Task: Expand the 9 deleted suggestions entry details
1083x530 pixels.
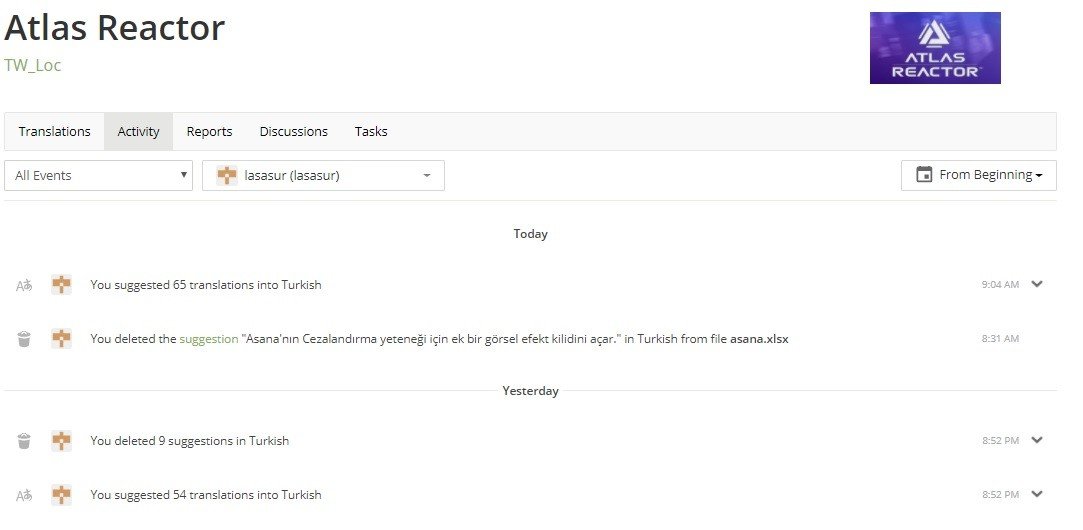Action: coord(1037,440)
